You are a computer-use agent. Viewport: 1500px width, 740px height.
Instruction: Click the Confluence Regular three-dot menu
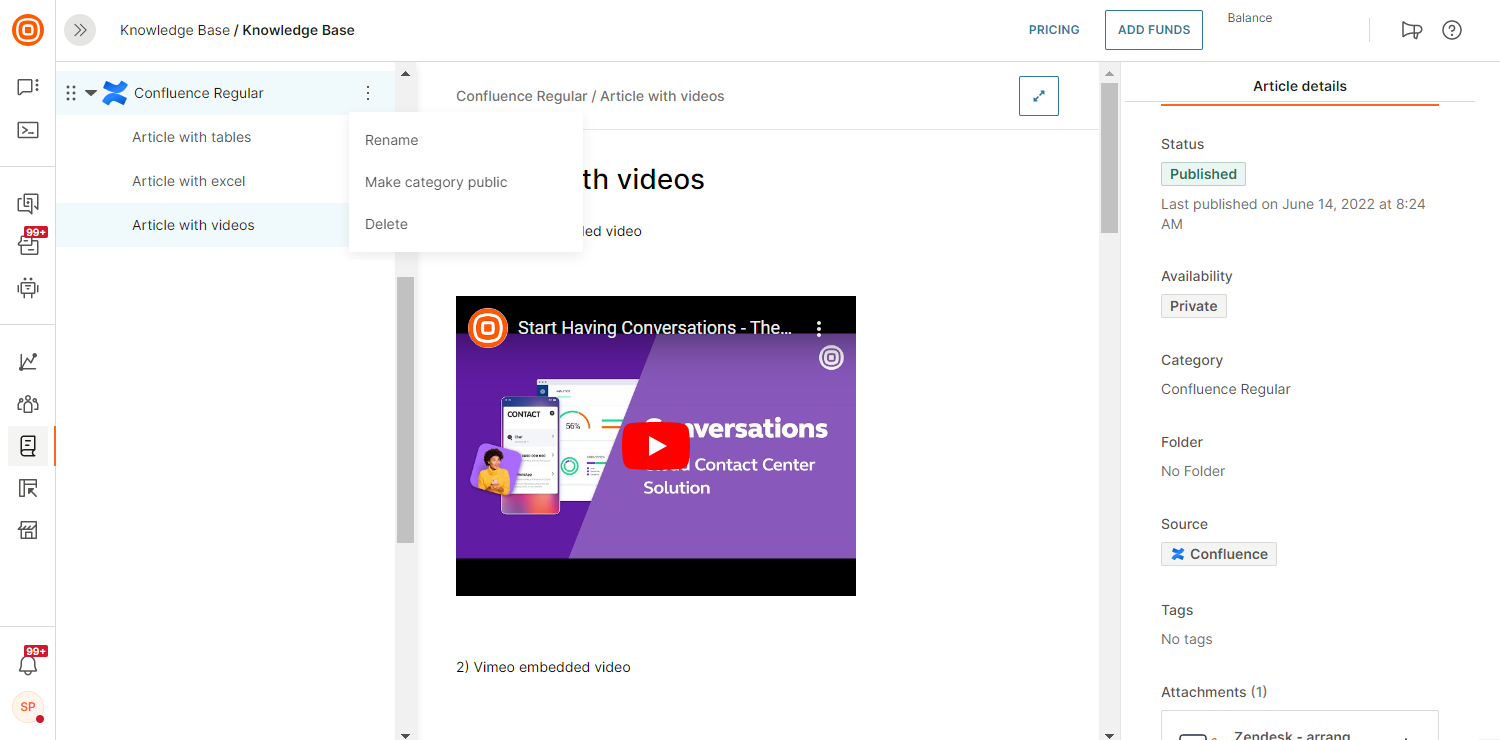click(x=368, y=93)
